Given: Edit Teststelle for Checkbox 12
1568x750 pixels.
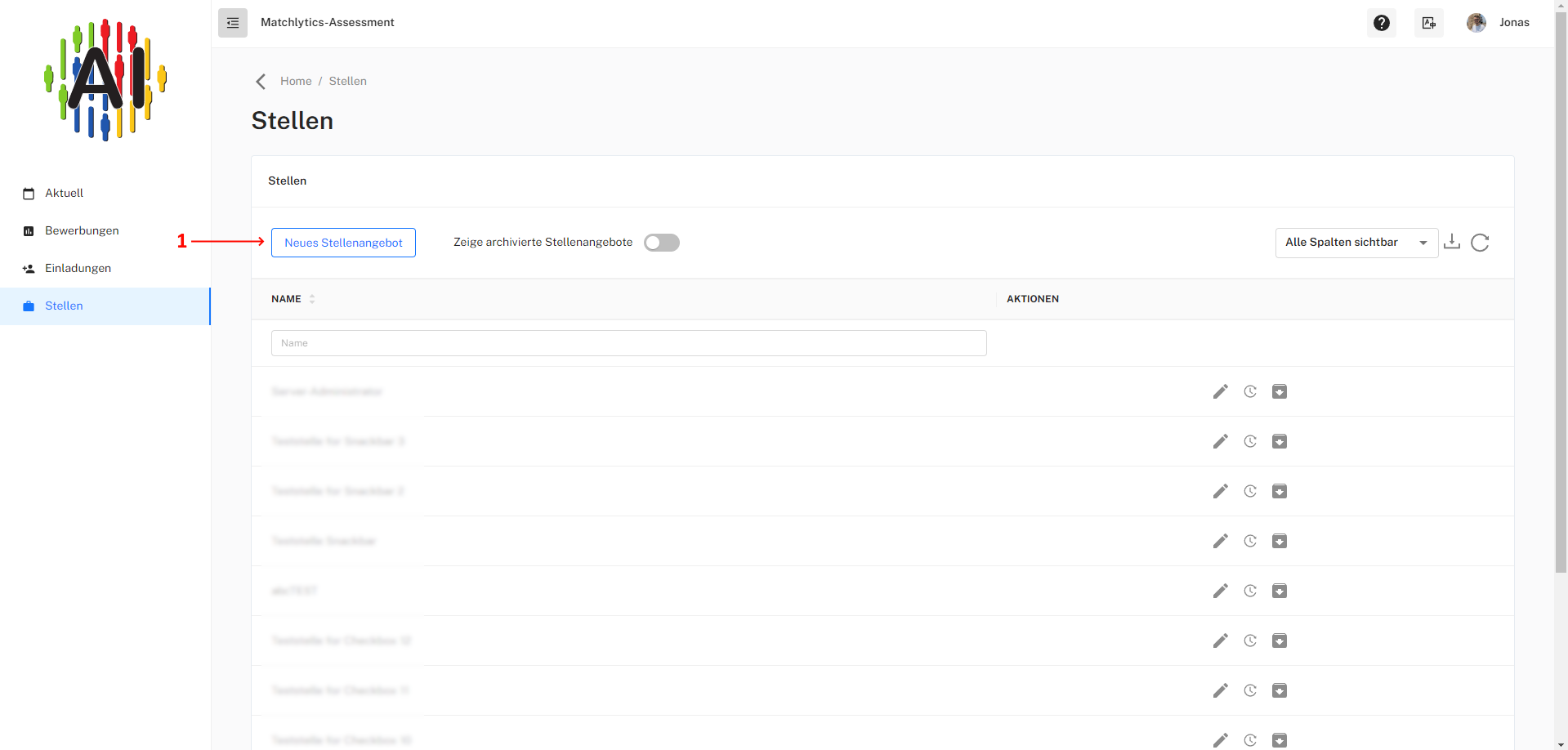Looking at the screenshot, I should coord(1221,641).
